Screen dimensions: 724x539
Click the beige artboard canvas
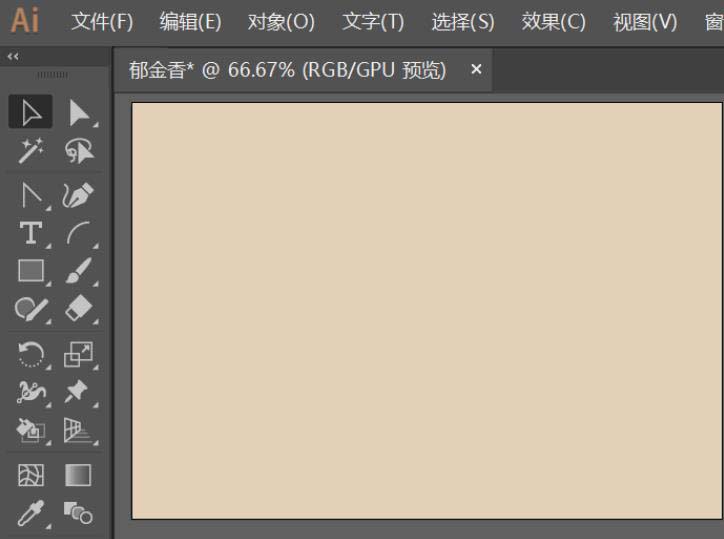(x=427, y=311)
